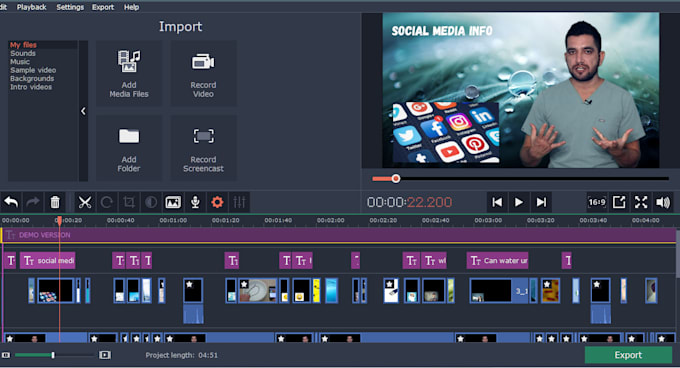
Task: Click the 00:01:00 ruler mark
Action: tap(173, 220)
